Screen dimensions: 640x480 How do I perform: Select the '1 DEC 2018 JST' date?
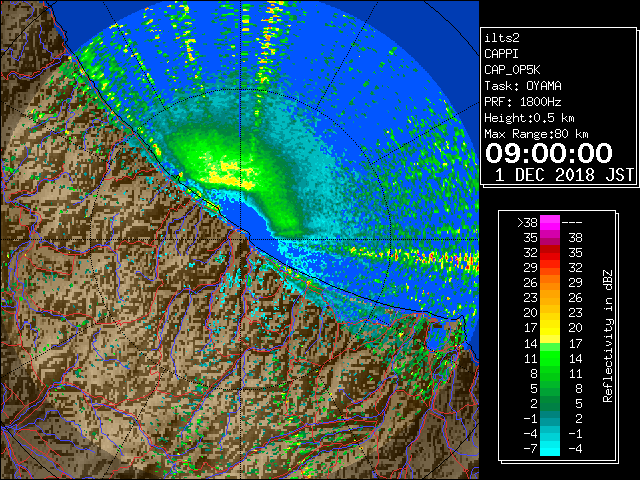(564, 175)
